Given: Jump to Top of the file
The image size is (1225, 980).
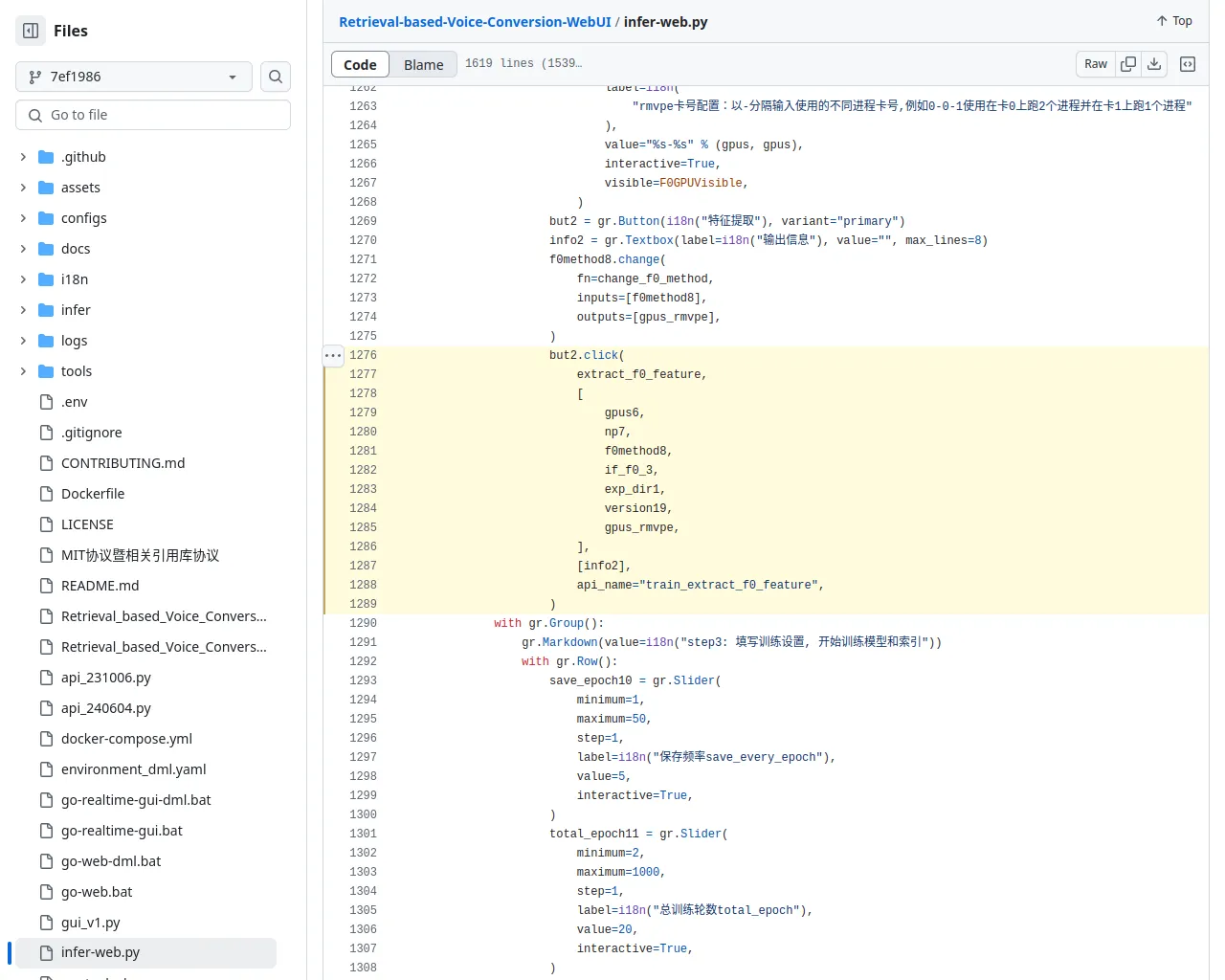Looking at the screenshot, I should [x=1173, y=21].
